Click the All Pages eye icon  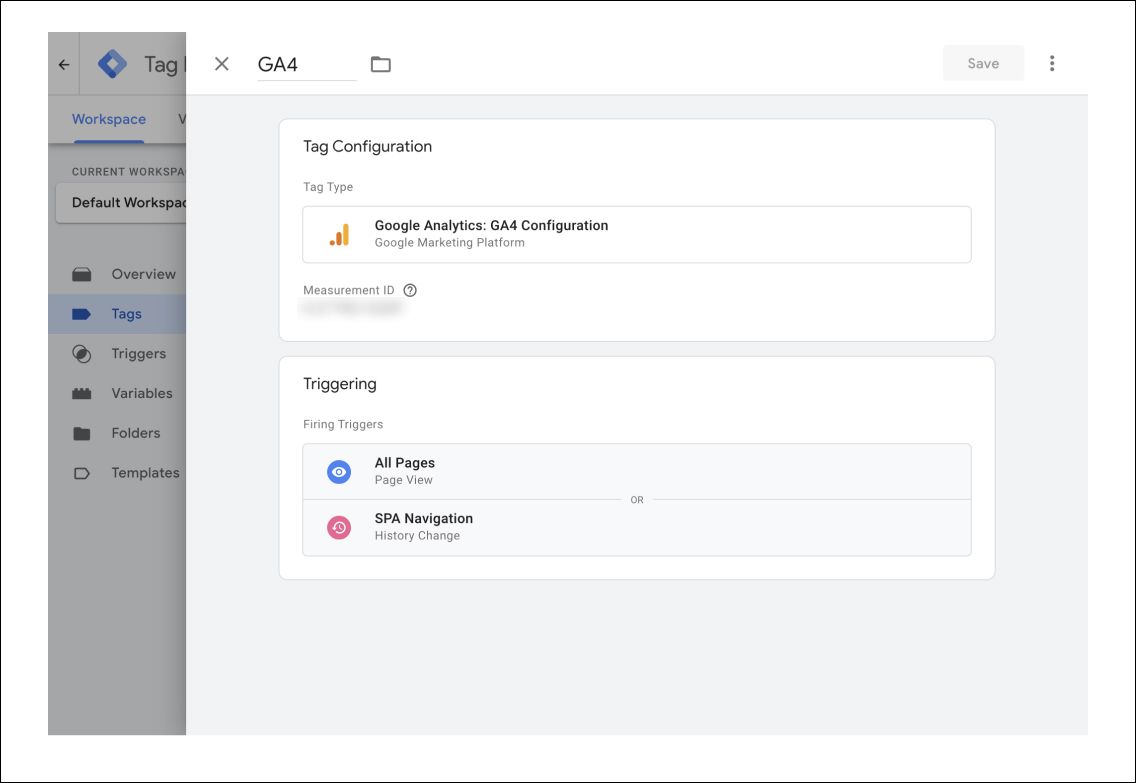point(338,472)
